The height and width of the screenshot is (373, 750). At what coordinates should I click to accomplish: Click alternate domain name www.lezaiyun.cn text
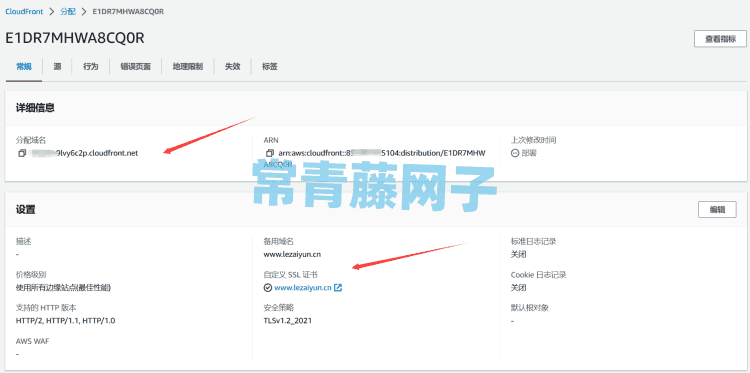[x=292, y=254]
